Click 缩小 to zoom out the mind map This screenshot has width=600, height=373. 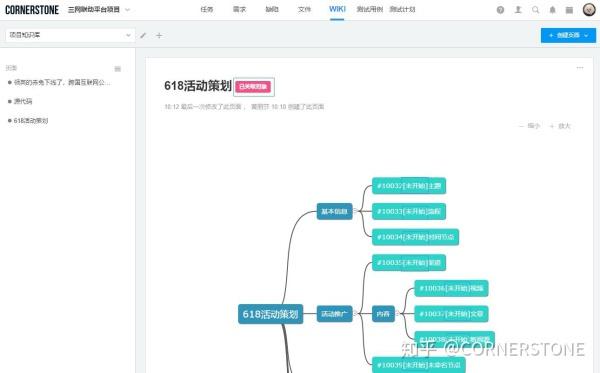[x=529, y=126]
